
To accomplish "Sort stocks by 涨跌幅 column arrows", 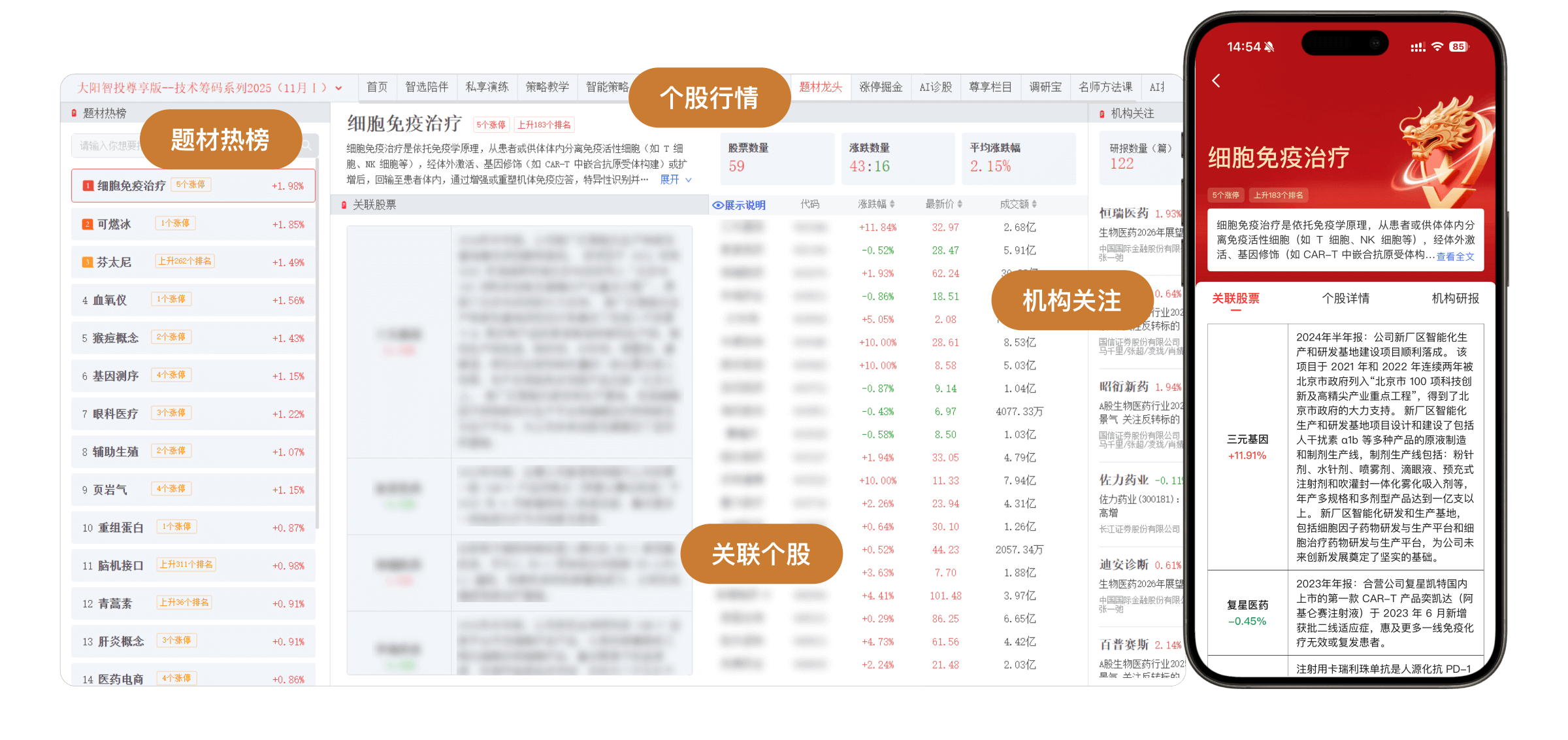I will coord(892,205).
